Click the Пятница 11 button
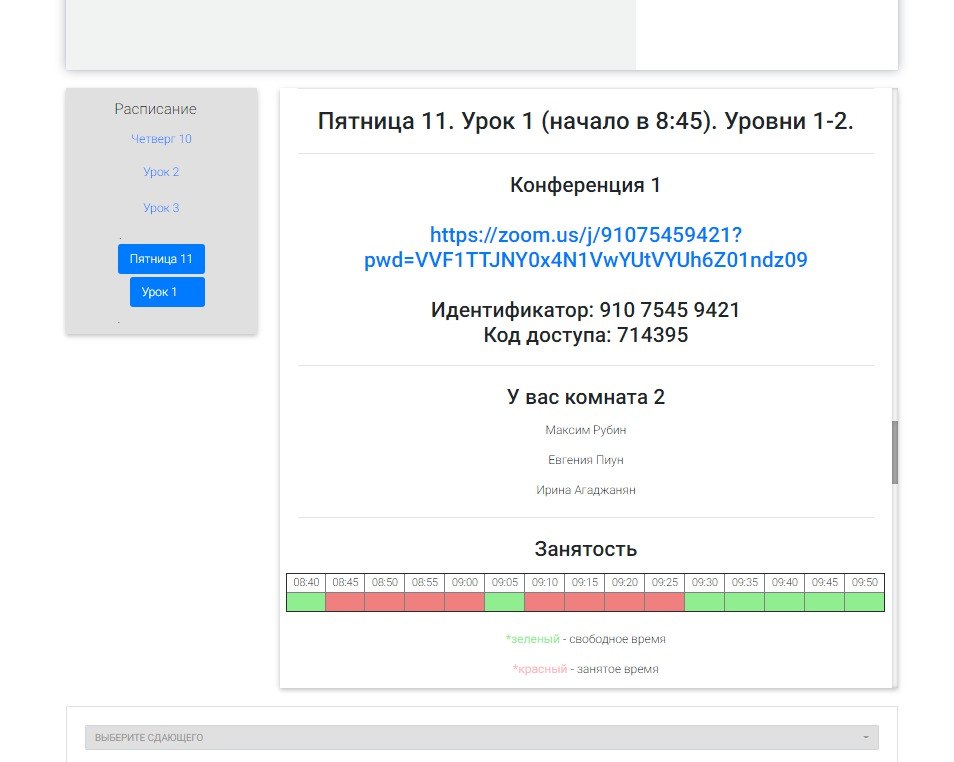The height and width of the screenshot is (762, 954). click(161, 259)
